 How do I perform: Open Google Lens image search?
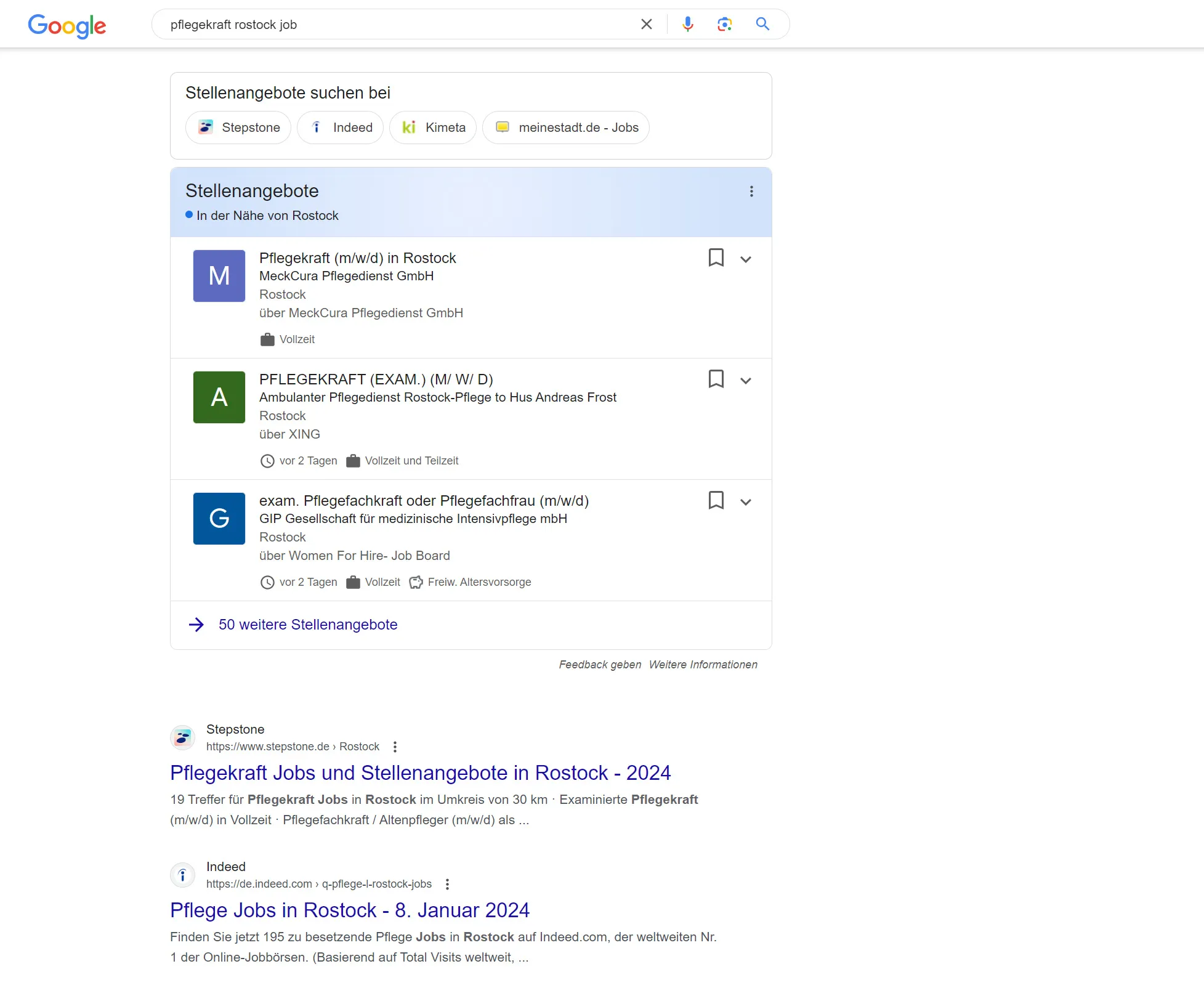coord(724,24)
